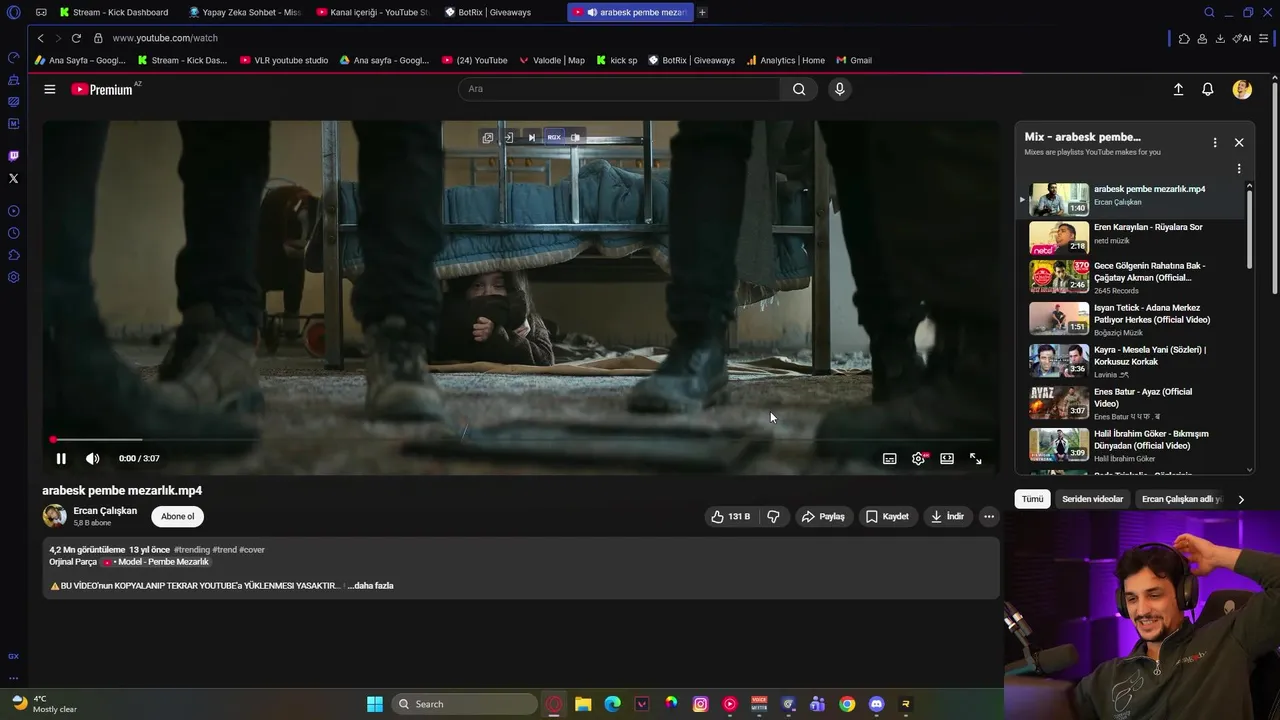Select Enes Batur - Ayaz playlist item

point(1130,403)
